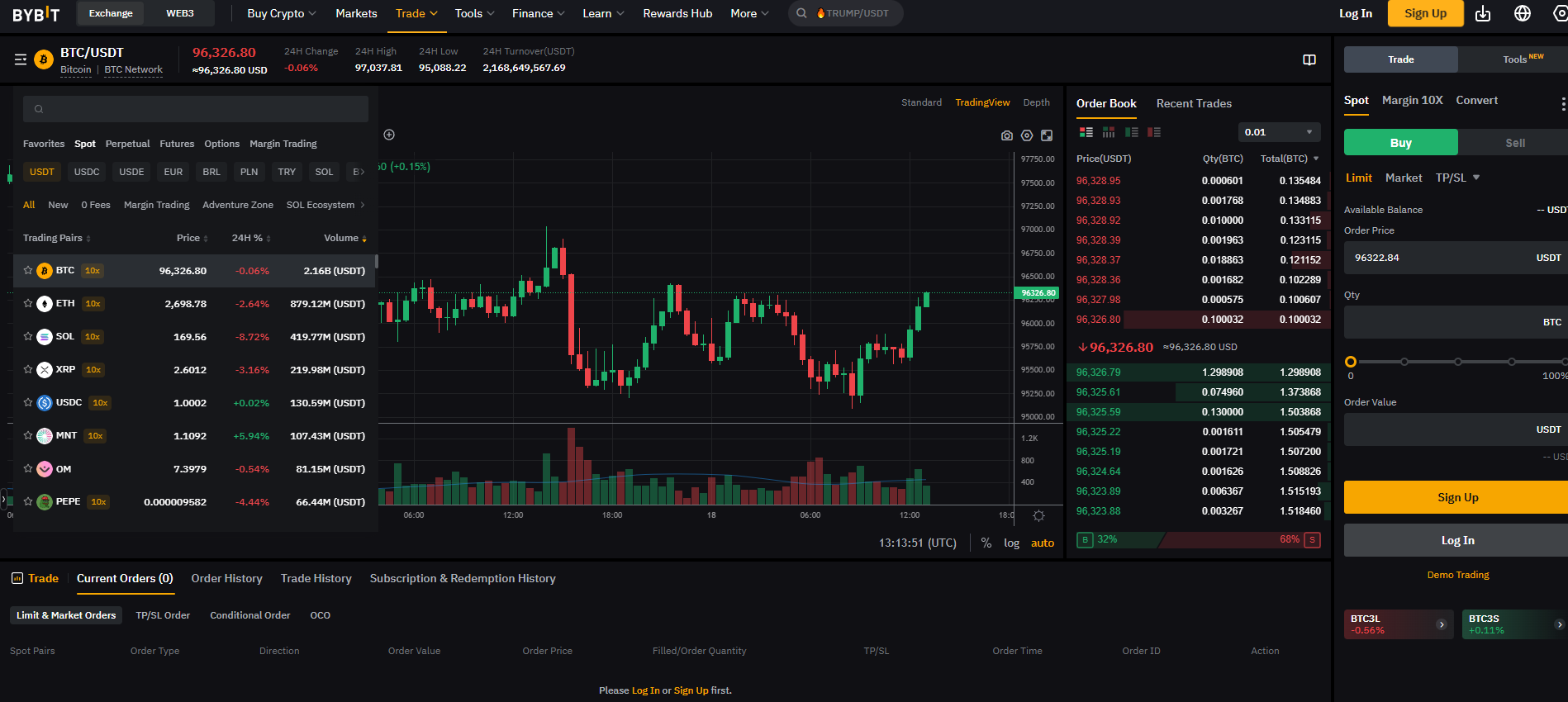Select horizontal order book layout icon
The height and width of the screenshot is (702, 1568).
(x=1109, y=132)
